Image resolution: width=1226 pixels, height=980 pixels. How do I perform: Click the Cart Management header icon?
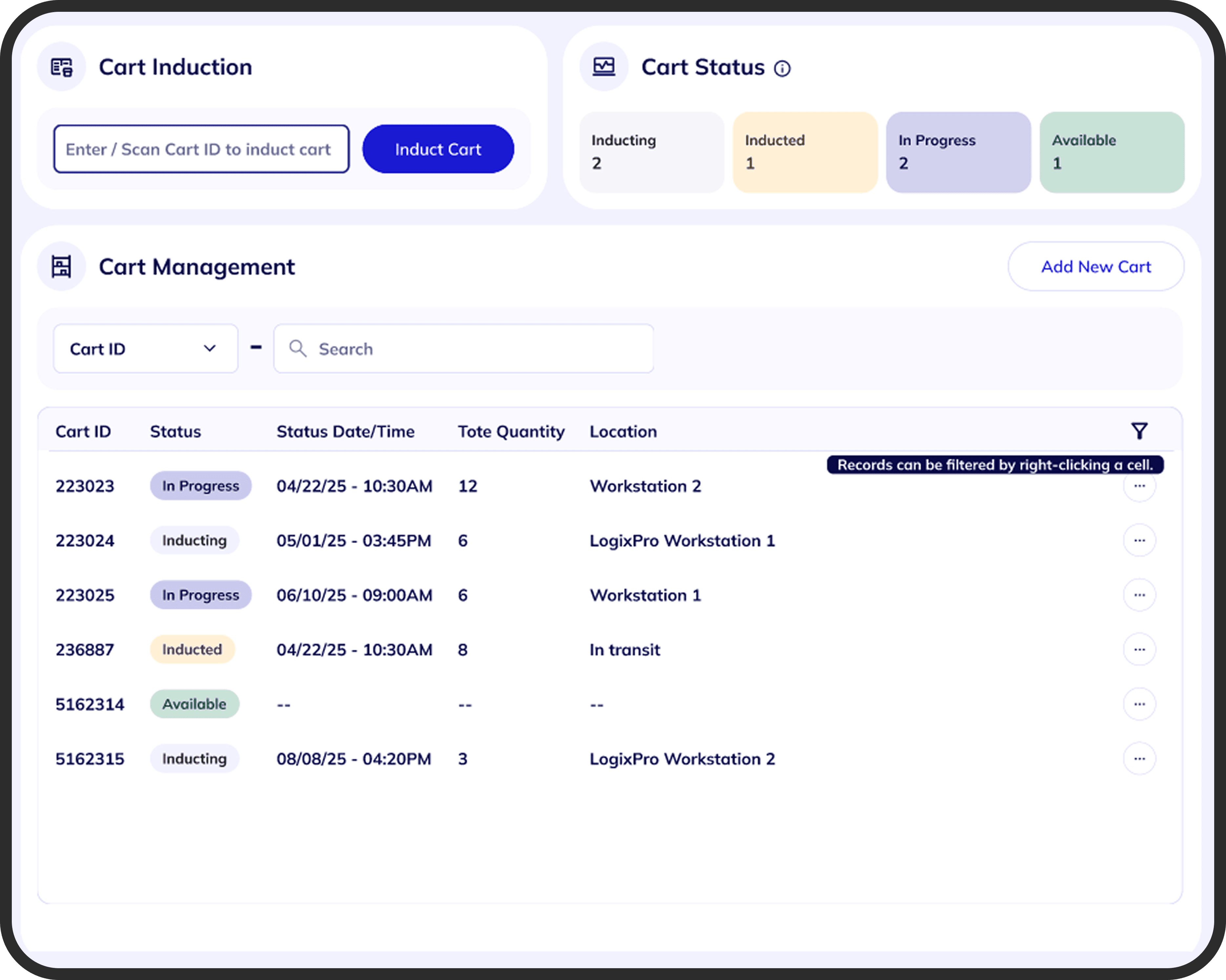pos(61,267)
